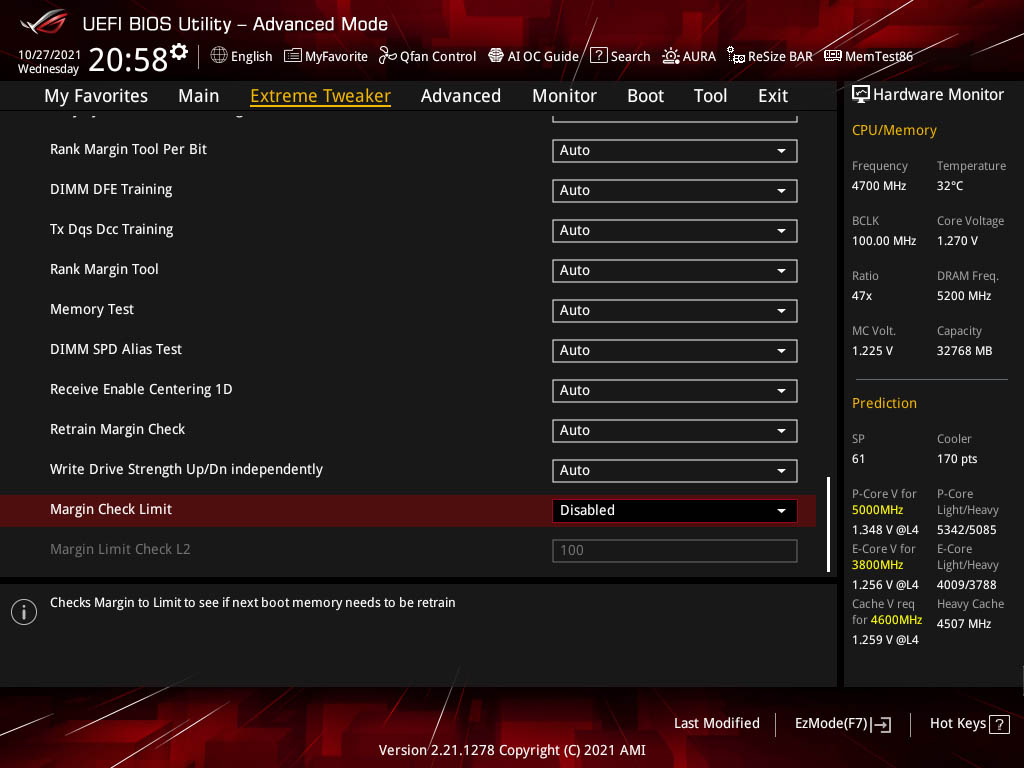Click the 4700 MHz frequency value
This screenshot has width=1024, height=768.
[879, 186]
